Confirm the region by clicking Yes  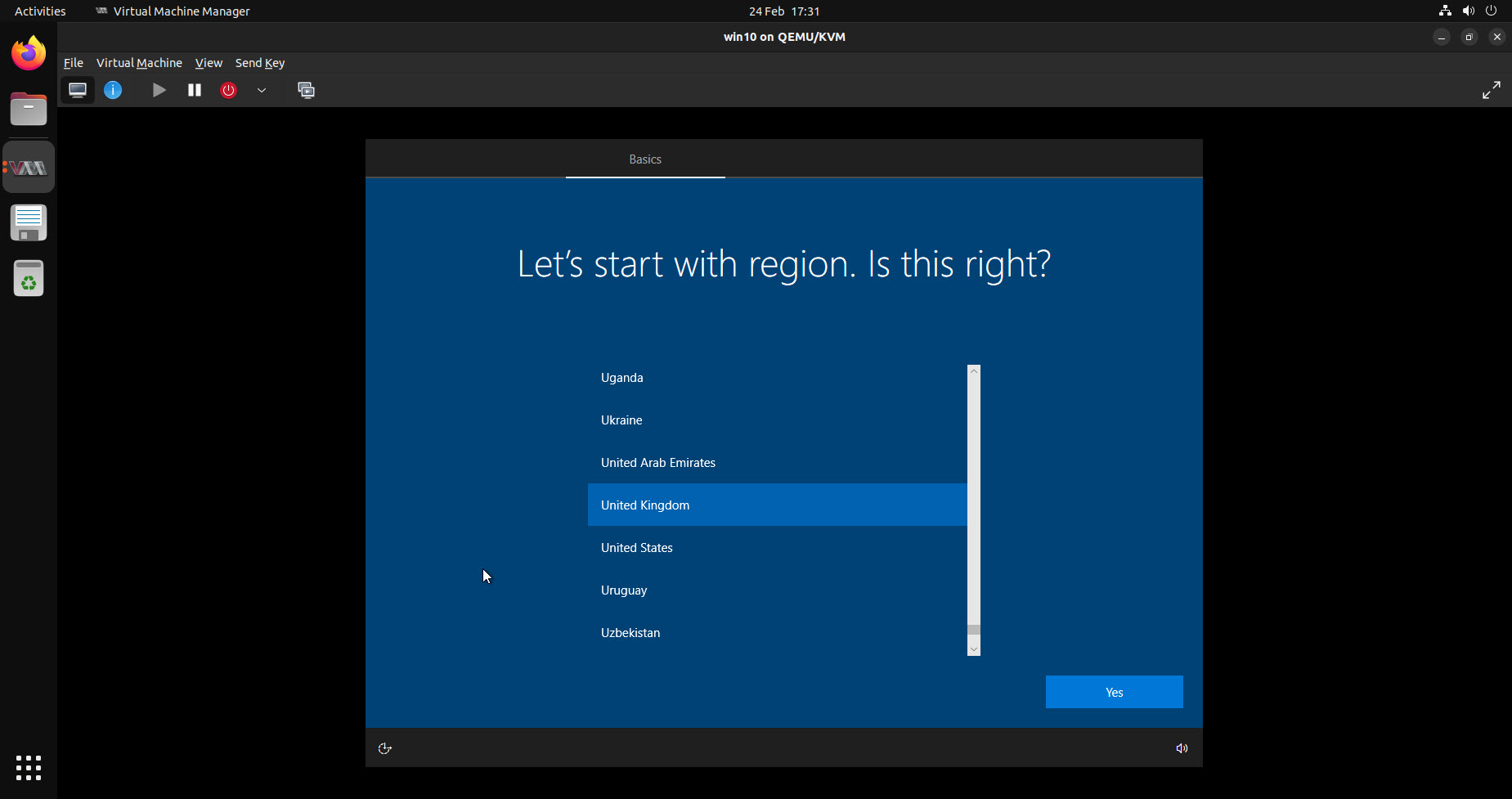tap(1114, 691)
